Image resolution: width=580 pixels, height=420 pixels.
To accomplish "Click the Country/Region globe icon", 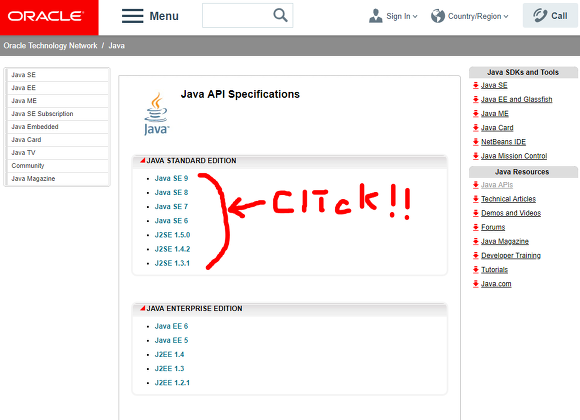I will click(438, 16).
